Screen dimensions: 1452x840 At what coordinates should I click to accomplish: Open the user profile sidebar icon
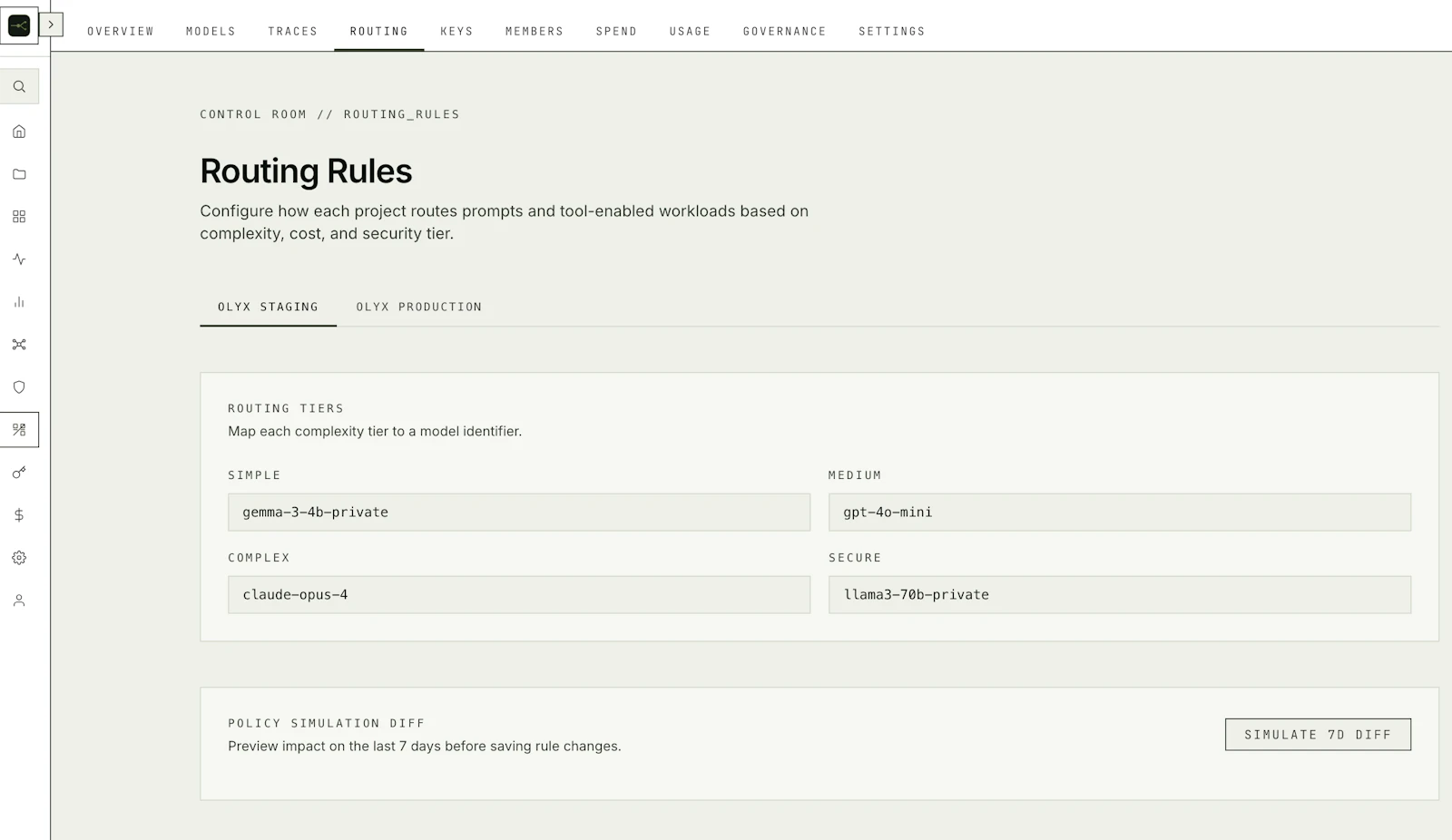pos(19,601)
